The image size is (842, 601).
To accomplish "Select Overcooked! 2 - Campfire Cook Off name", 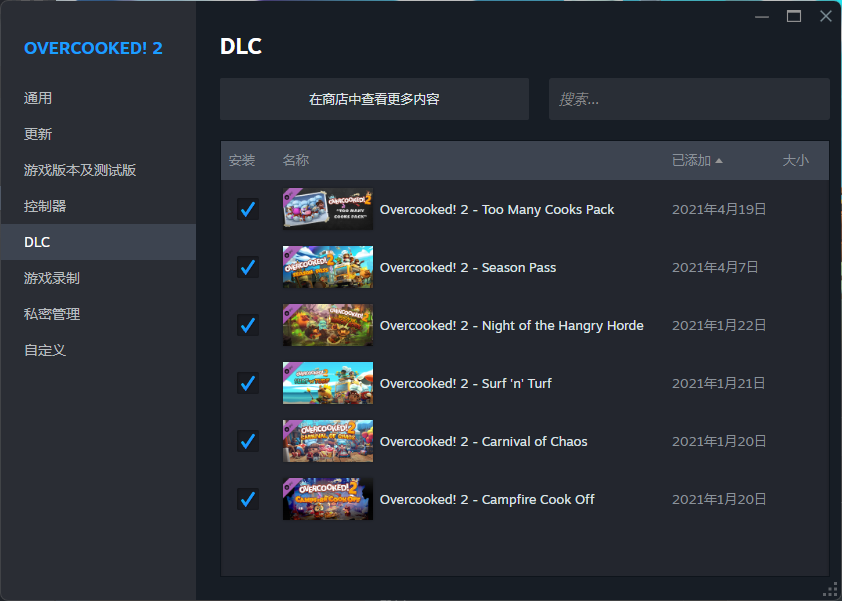I will click(487, 499).
